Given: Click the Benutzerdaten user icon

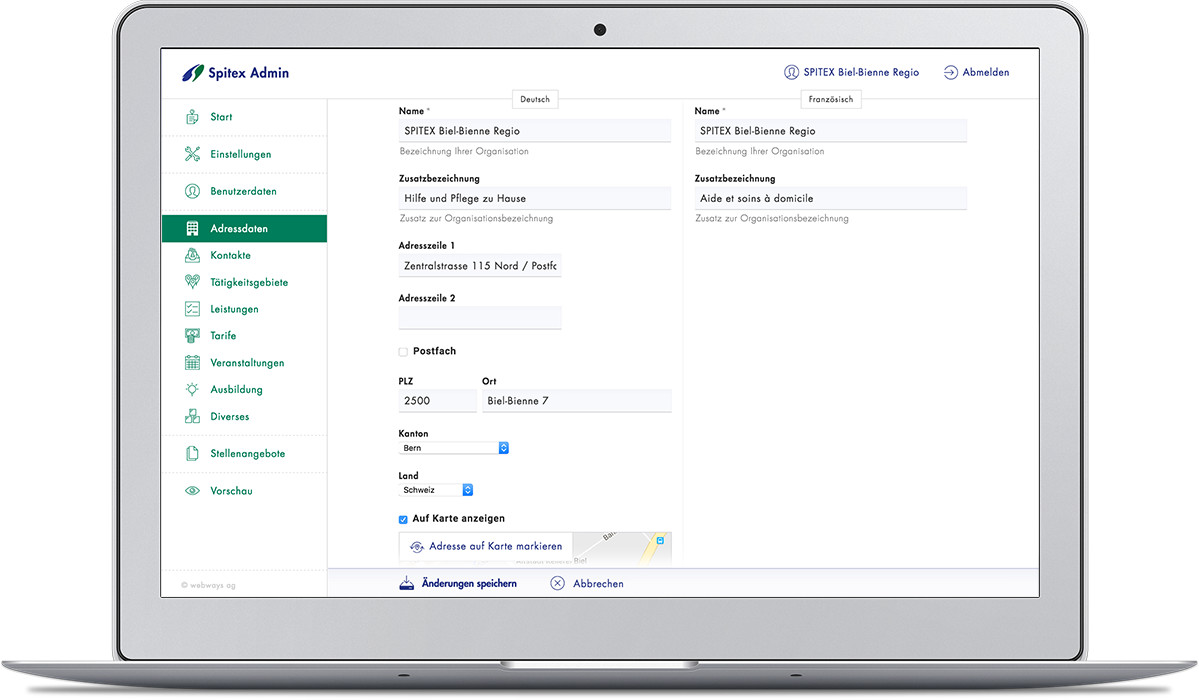Looking at the screenshot, I should (x=192, y=191).
